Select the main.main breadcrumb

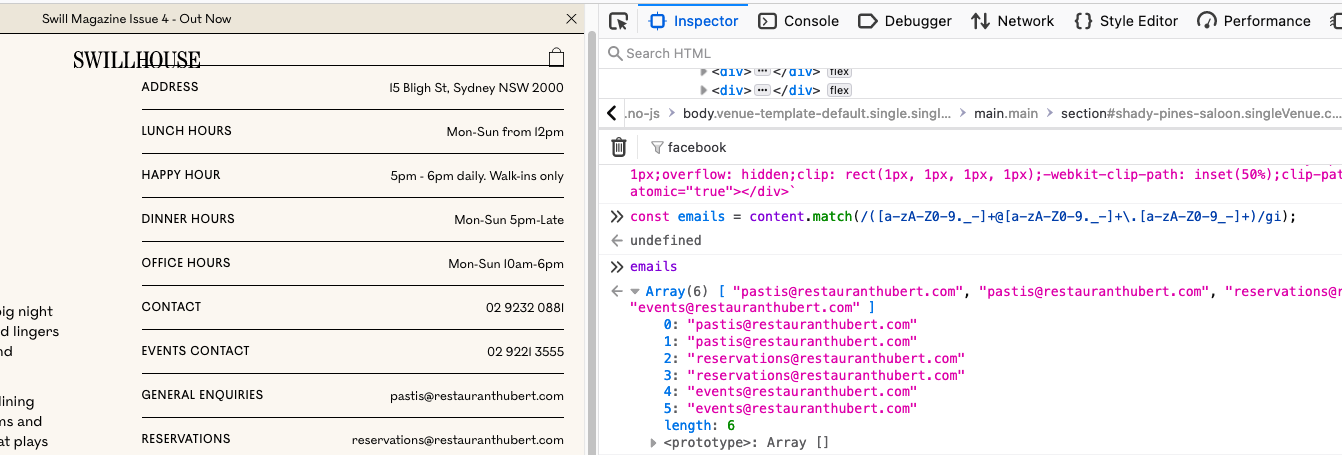pyautogui.click(x=1006, y=113)
